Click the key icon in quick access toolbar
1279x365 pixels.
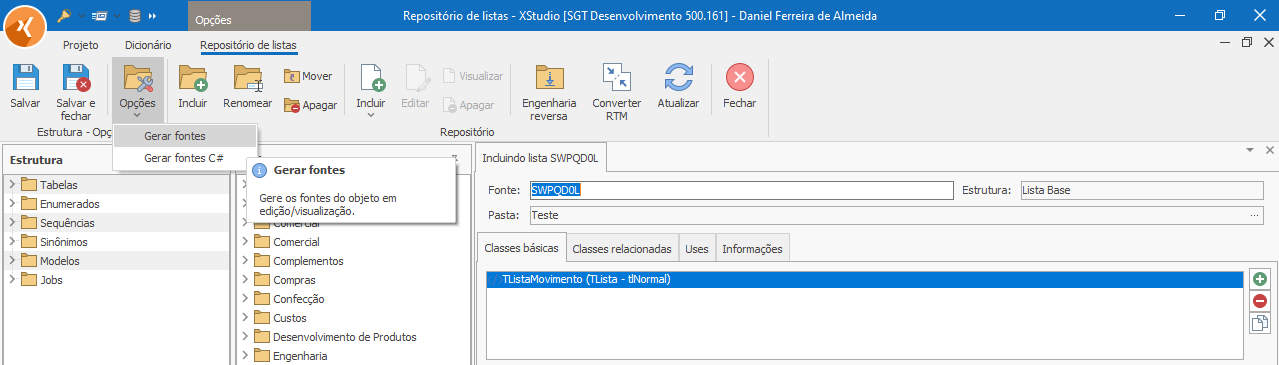click(64, 16)
